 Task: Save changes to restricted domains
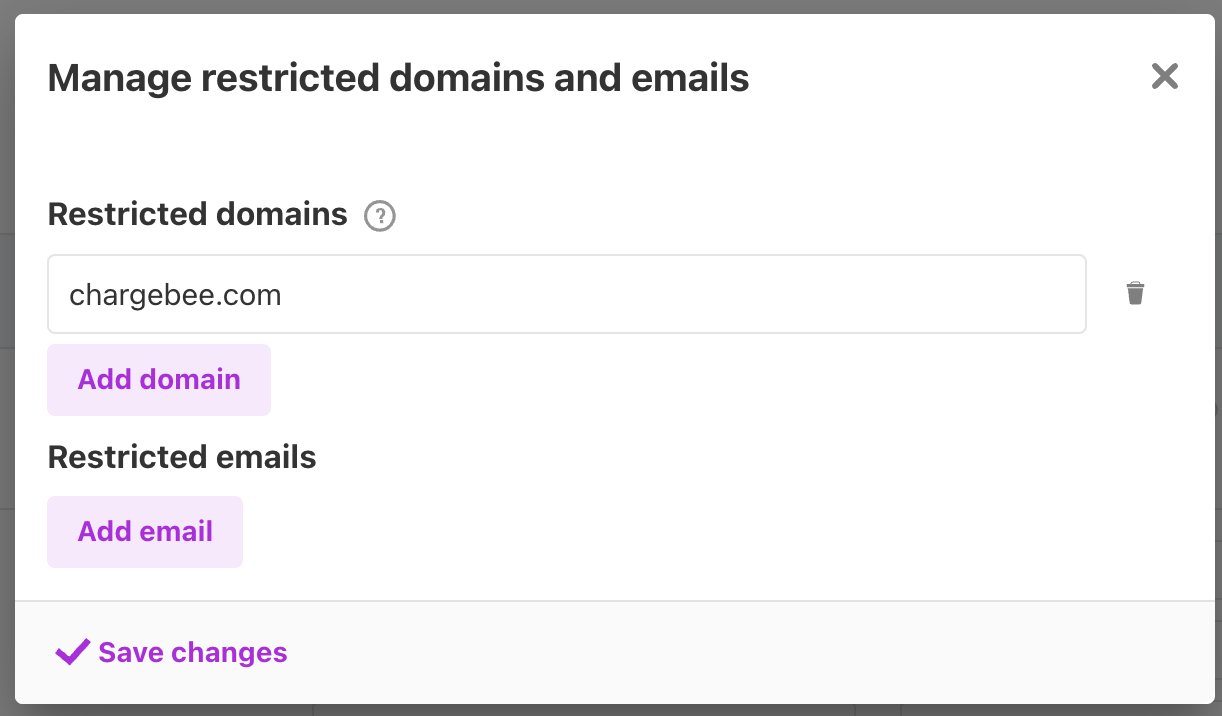[x=192, y=653]
